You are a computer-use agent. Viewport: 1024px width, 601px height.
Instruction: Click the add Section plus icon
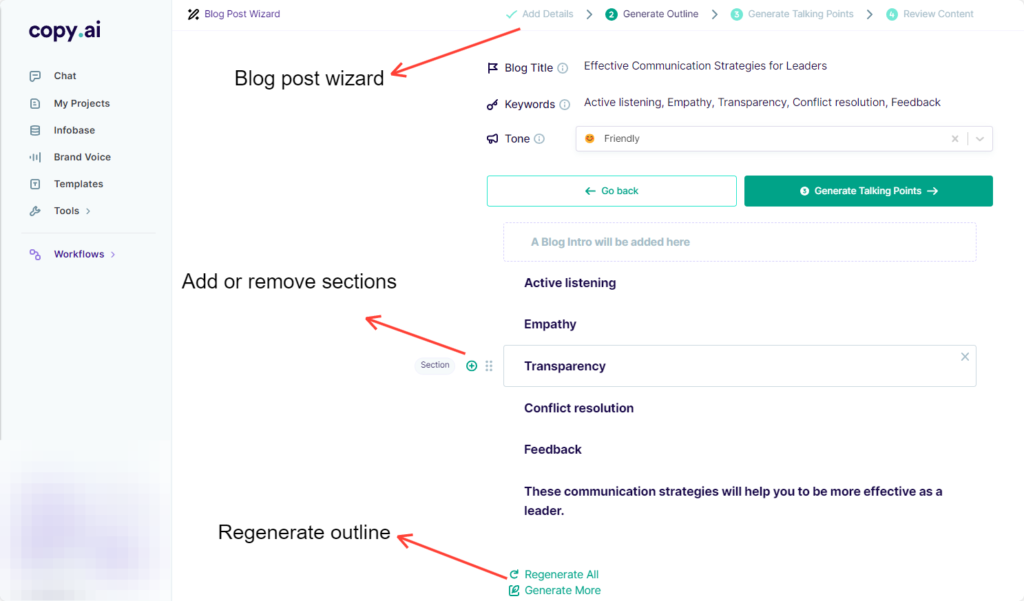click(471, 365)
